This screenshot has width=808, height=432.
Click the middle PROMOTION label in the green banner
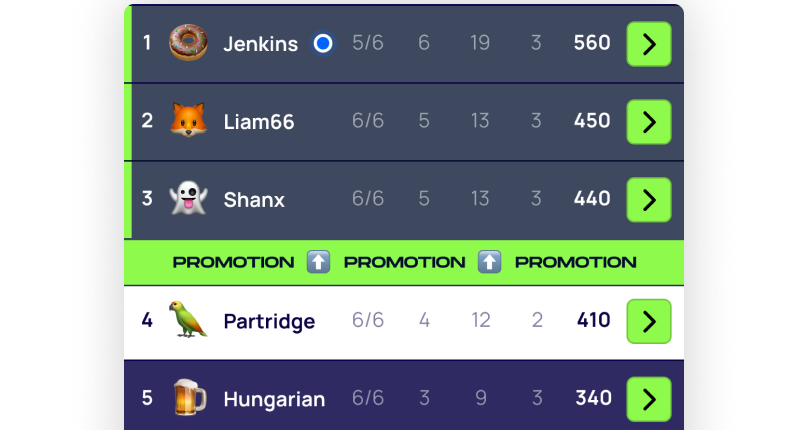(x=405, y=262)
